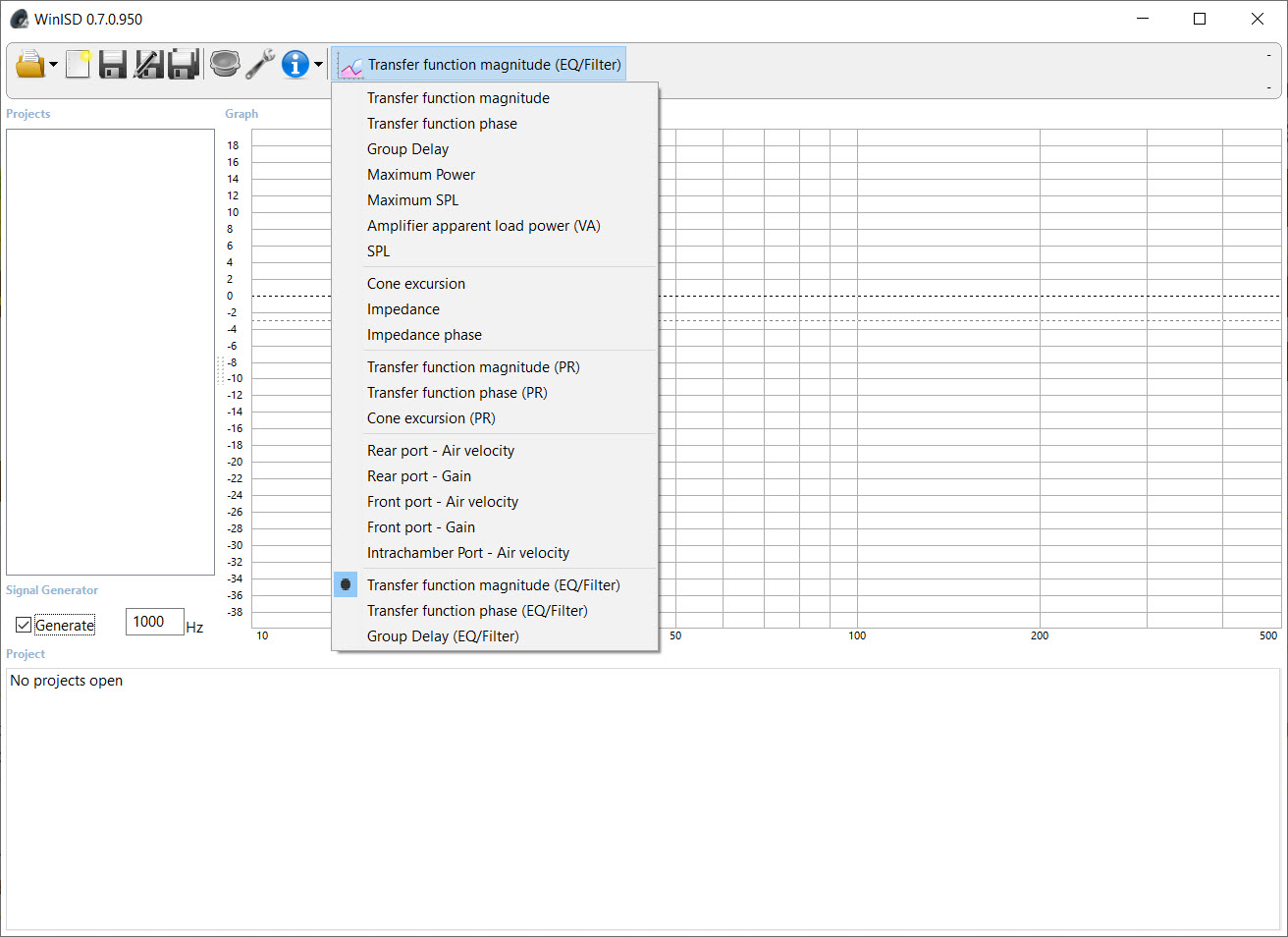
Task: Choose Group Delay (EQ/Filter) option
Action: click(x=443, y=636)
